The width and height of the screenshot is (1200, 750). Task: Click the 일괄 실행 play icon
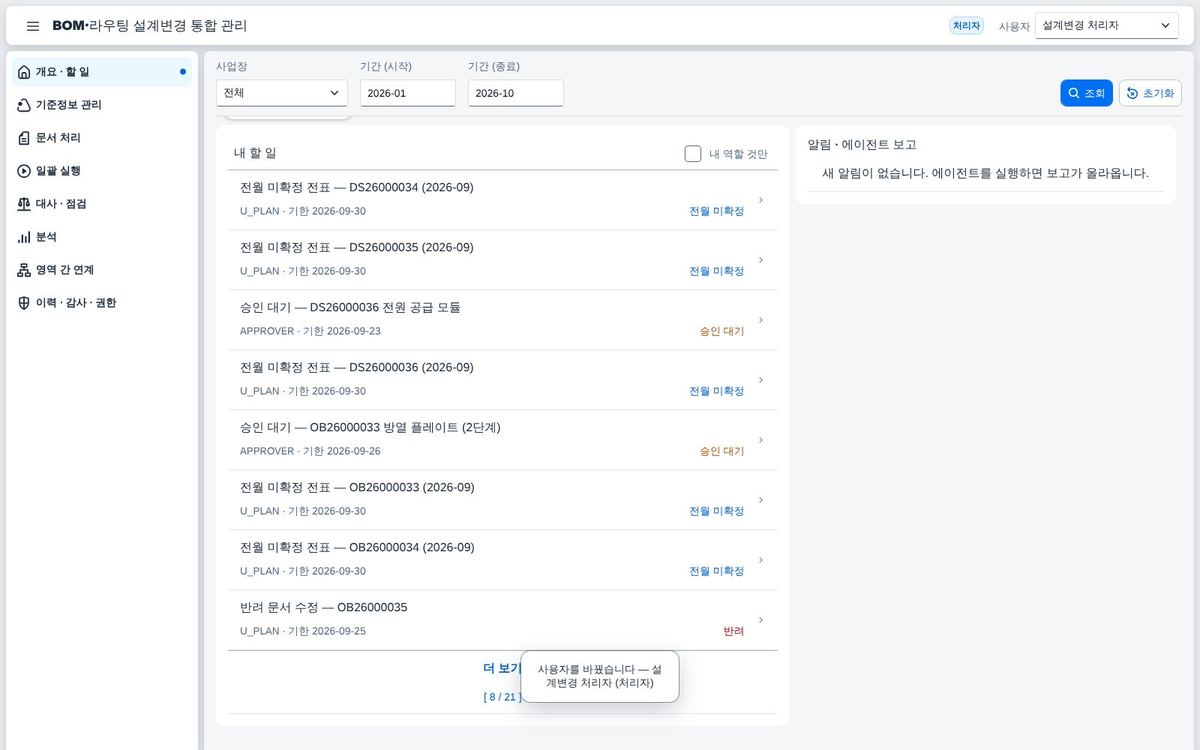[24, 171]
